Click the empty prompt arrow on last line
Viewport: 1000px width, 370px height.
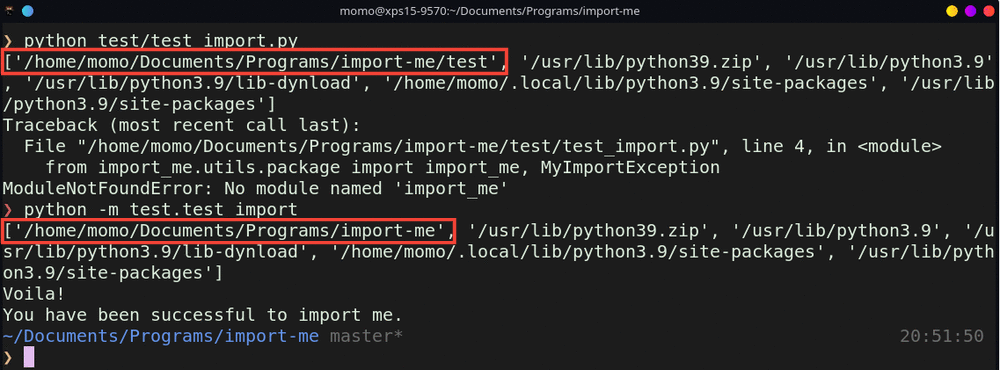tap(8, 357)
